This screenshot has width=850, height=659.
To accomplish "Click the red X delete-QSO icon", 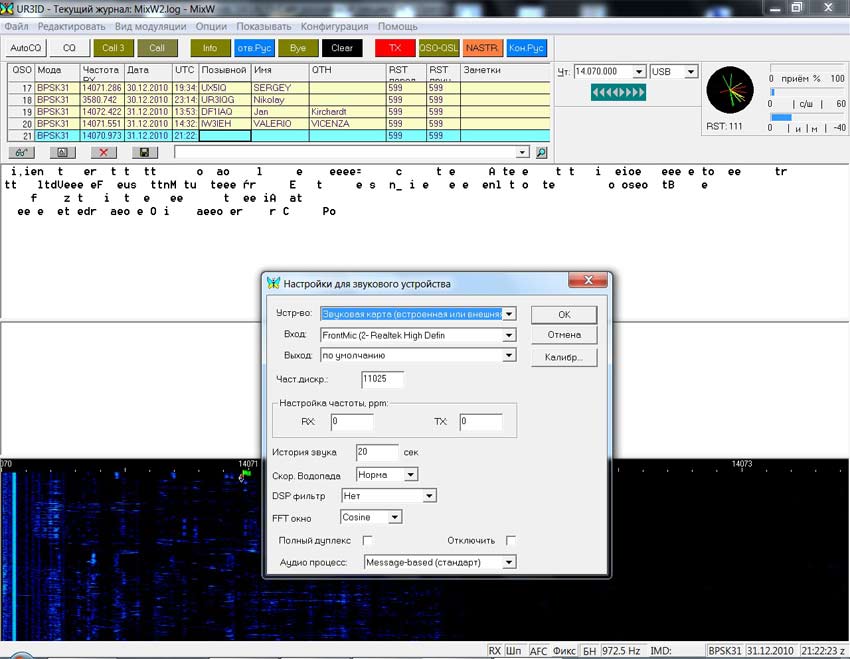I will 102,153.
